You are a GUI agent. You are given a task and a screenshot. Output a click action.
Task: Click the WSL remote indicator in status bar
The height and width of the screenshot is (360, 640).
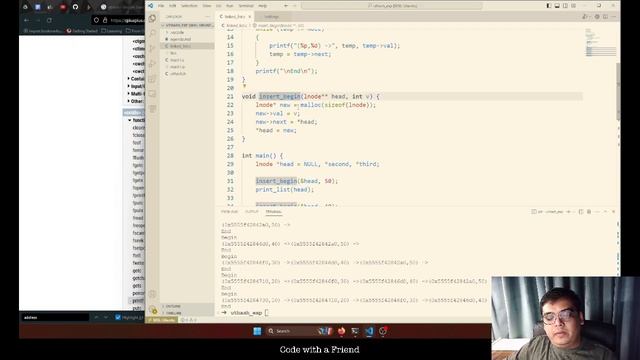[x=162, y=320]
